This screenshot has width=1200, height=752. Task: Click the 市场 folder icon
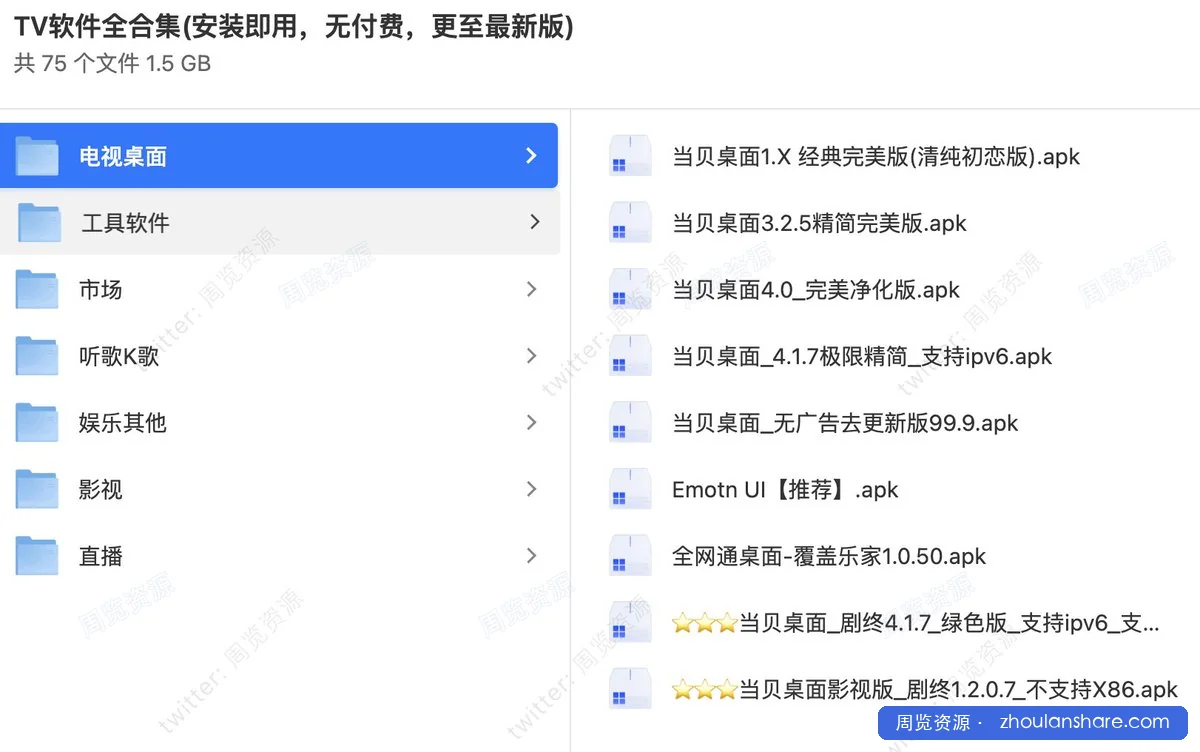[37, 289]
